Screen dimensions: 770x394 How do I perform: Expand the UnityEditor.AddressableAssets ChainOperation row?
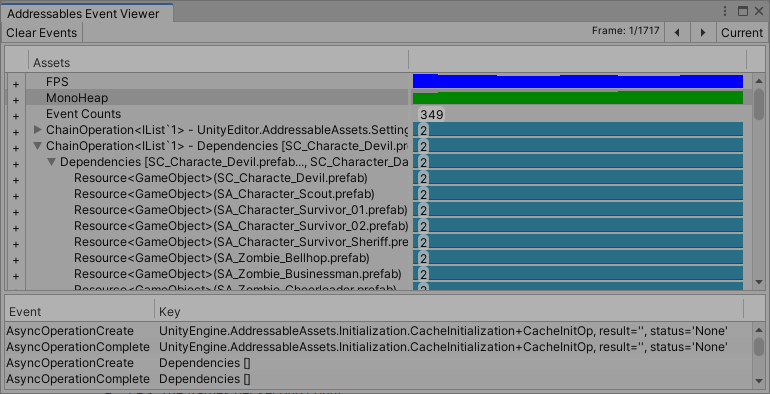click(x=38, y=130)
